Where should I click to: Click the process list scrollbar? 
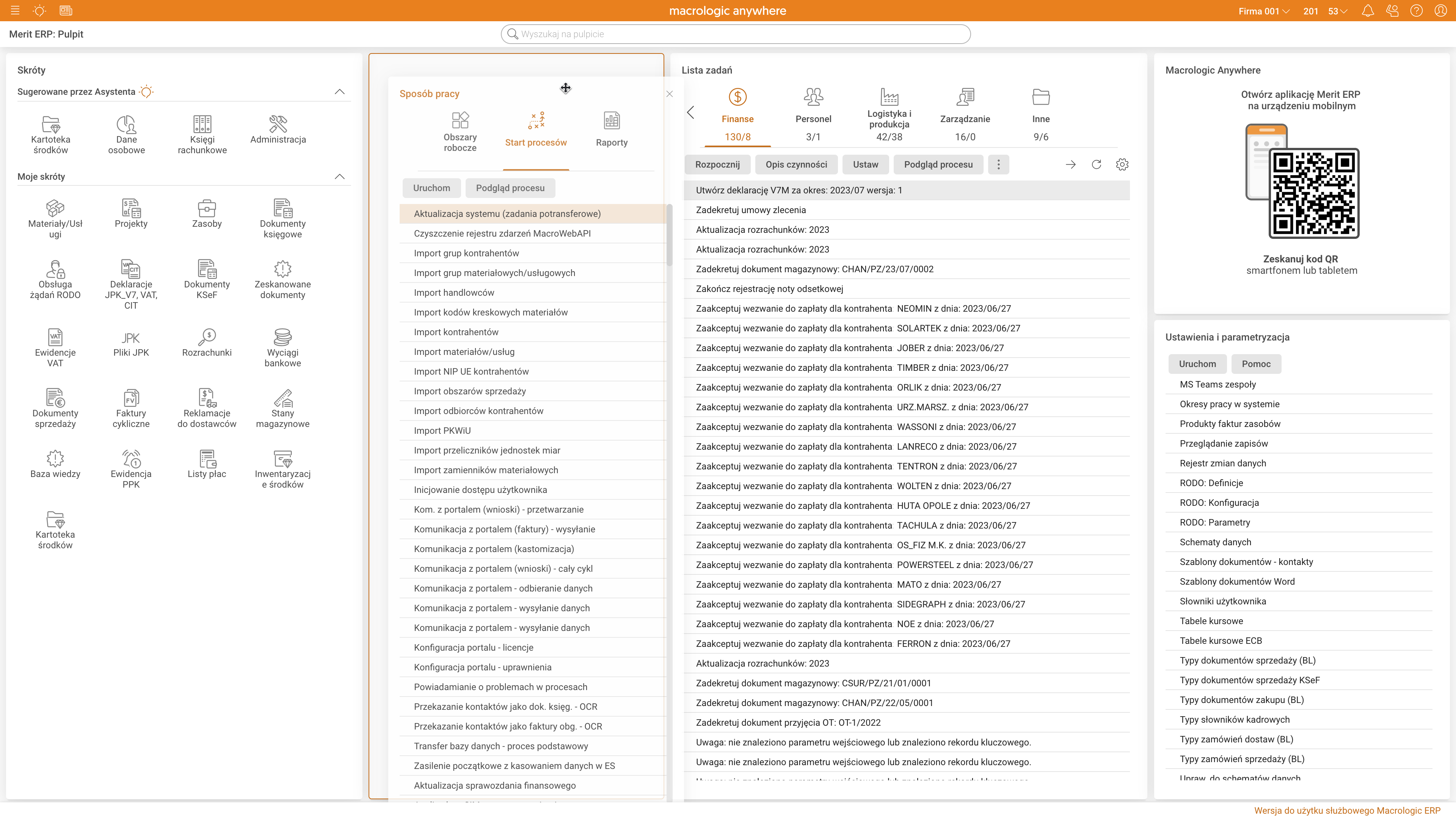pos(669,235)
